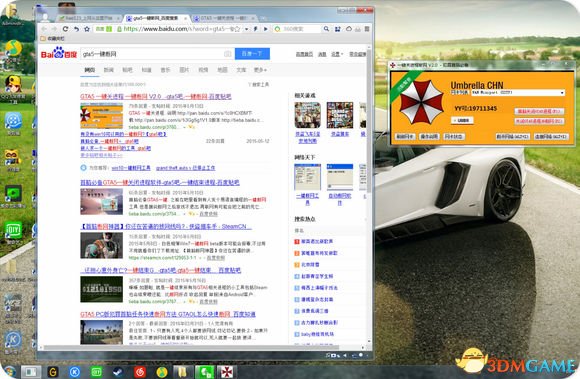Open the Steam taskbar icon
The image size is (580, 379).
click(118, 372)
